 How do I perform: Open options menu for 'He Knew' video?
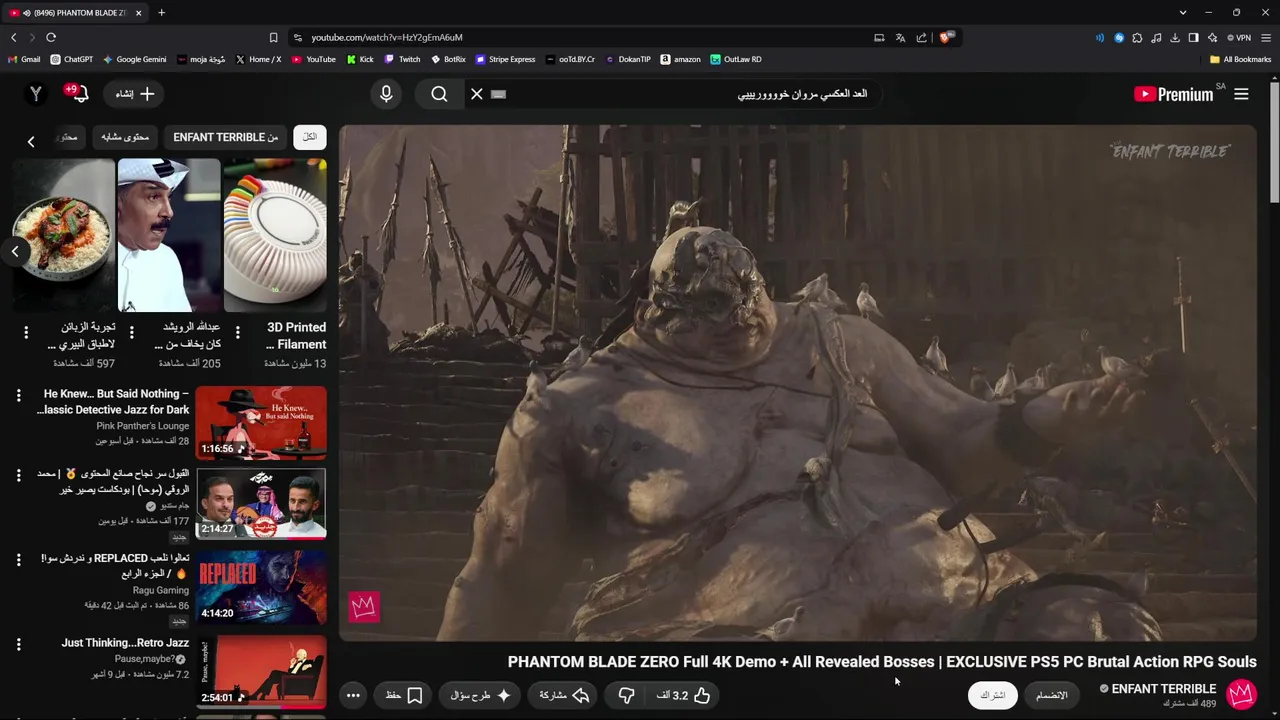pyautogui.click(x=18, y=396)
